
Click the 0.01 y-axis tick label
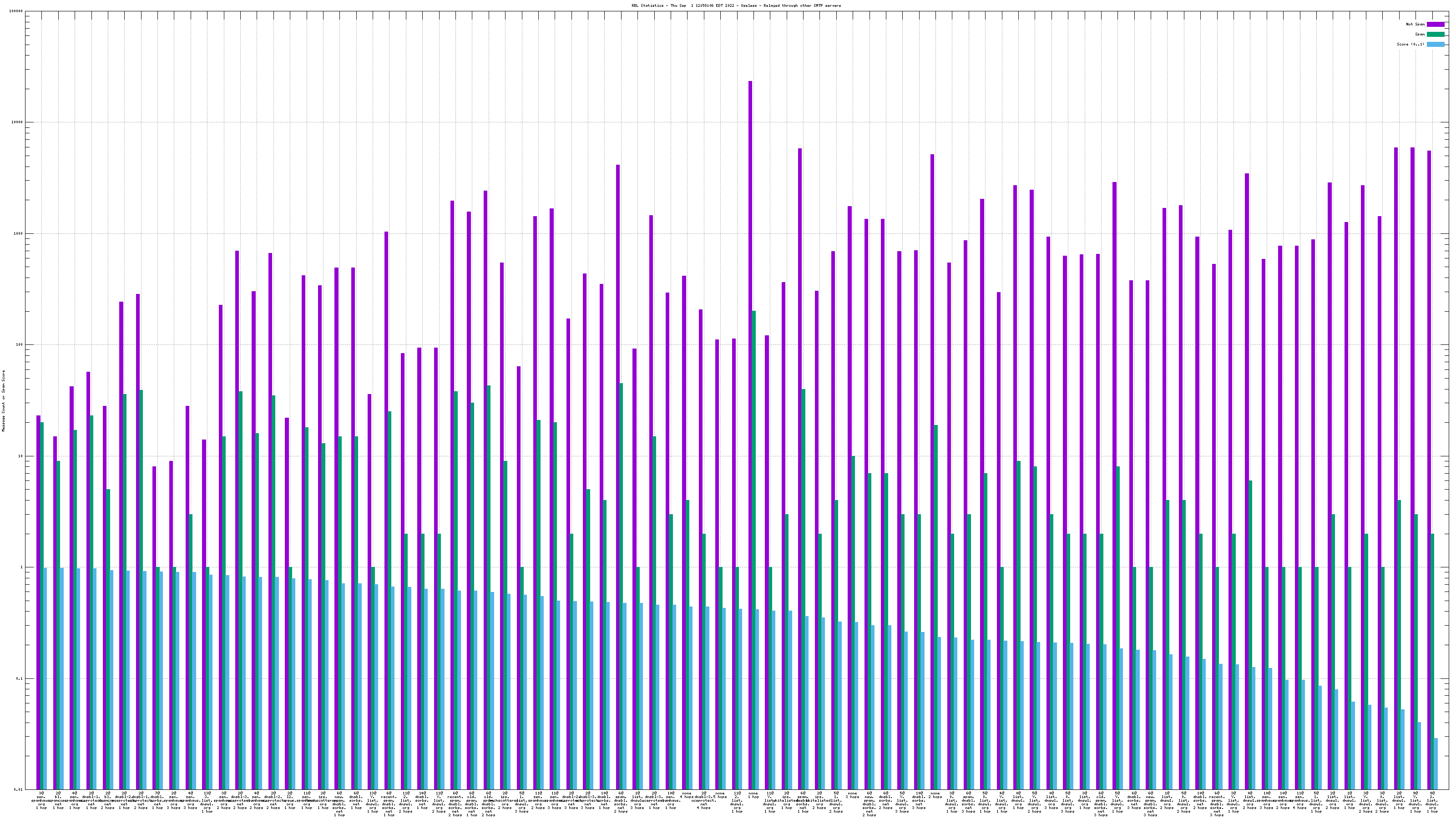coord(19,789)
